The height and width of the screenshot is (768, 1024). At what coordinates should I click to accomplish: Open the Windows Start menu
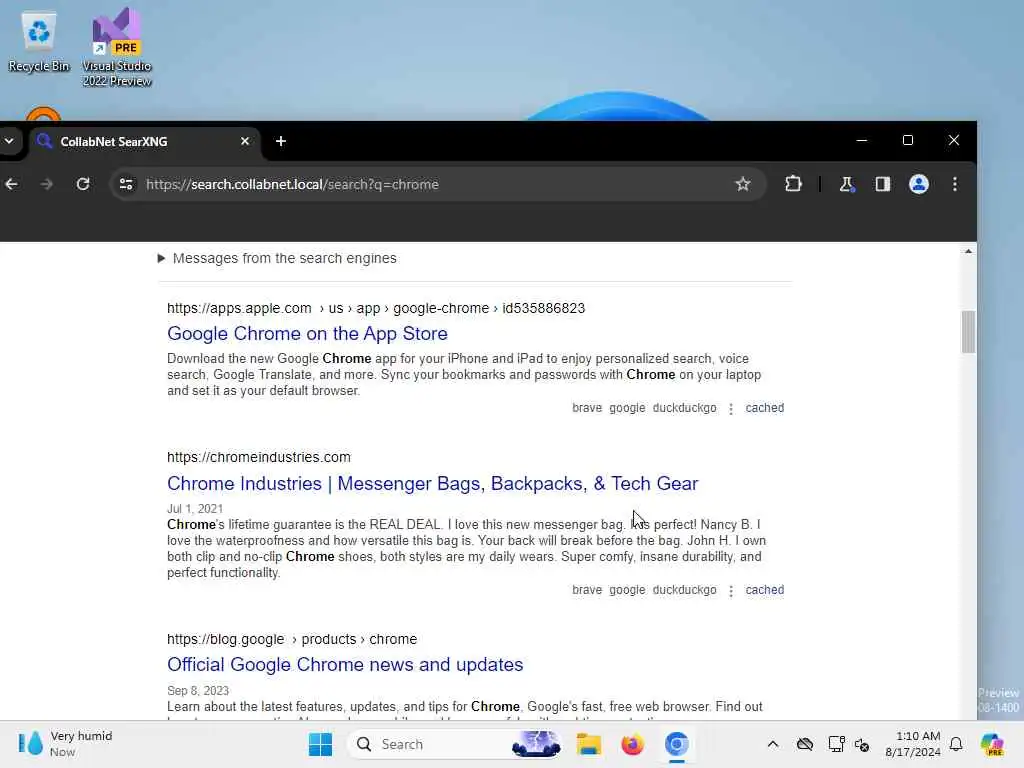320,744
